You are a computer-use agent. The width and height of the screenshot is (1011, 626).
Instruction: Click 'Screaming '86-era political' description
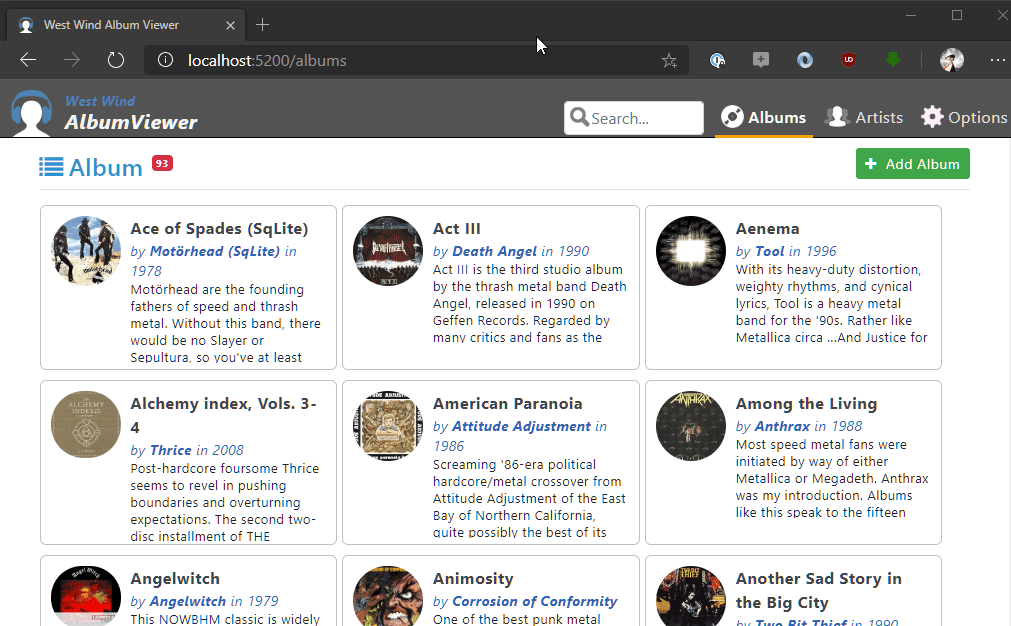(529, 498)
